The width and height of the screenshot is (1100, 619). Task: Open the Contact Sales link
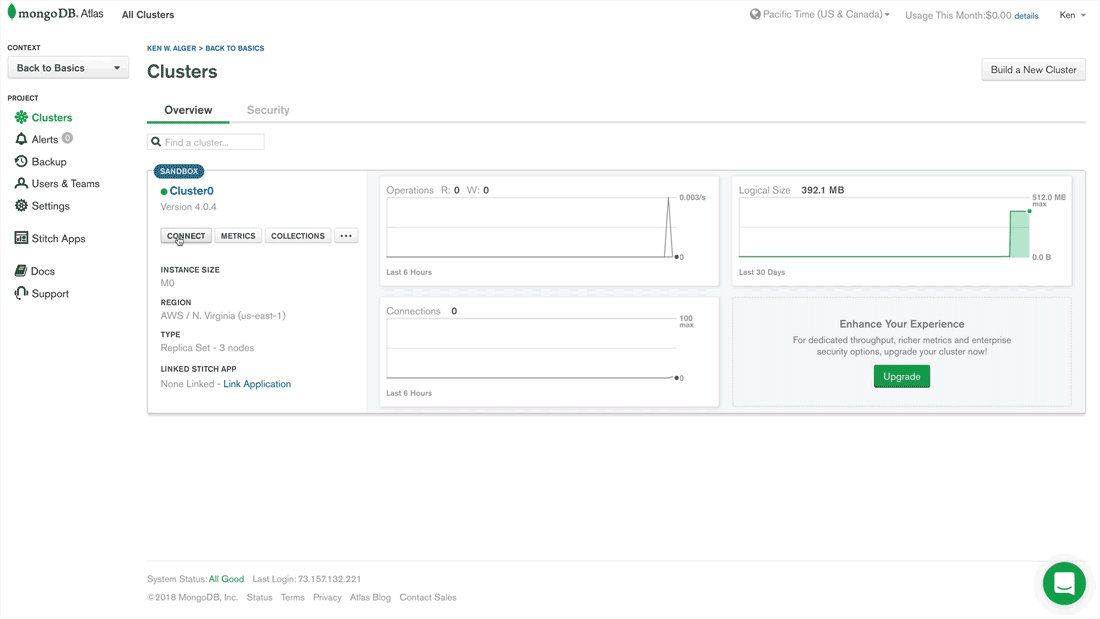tap(428, 597)
